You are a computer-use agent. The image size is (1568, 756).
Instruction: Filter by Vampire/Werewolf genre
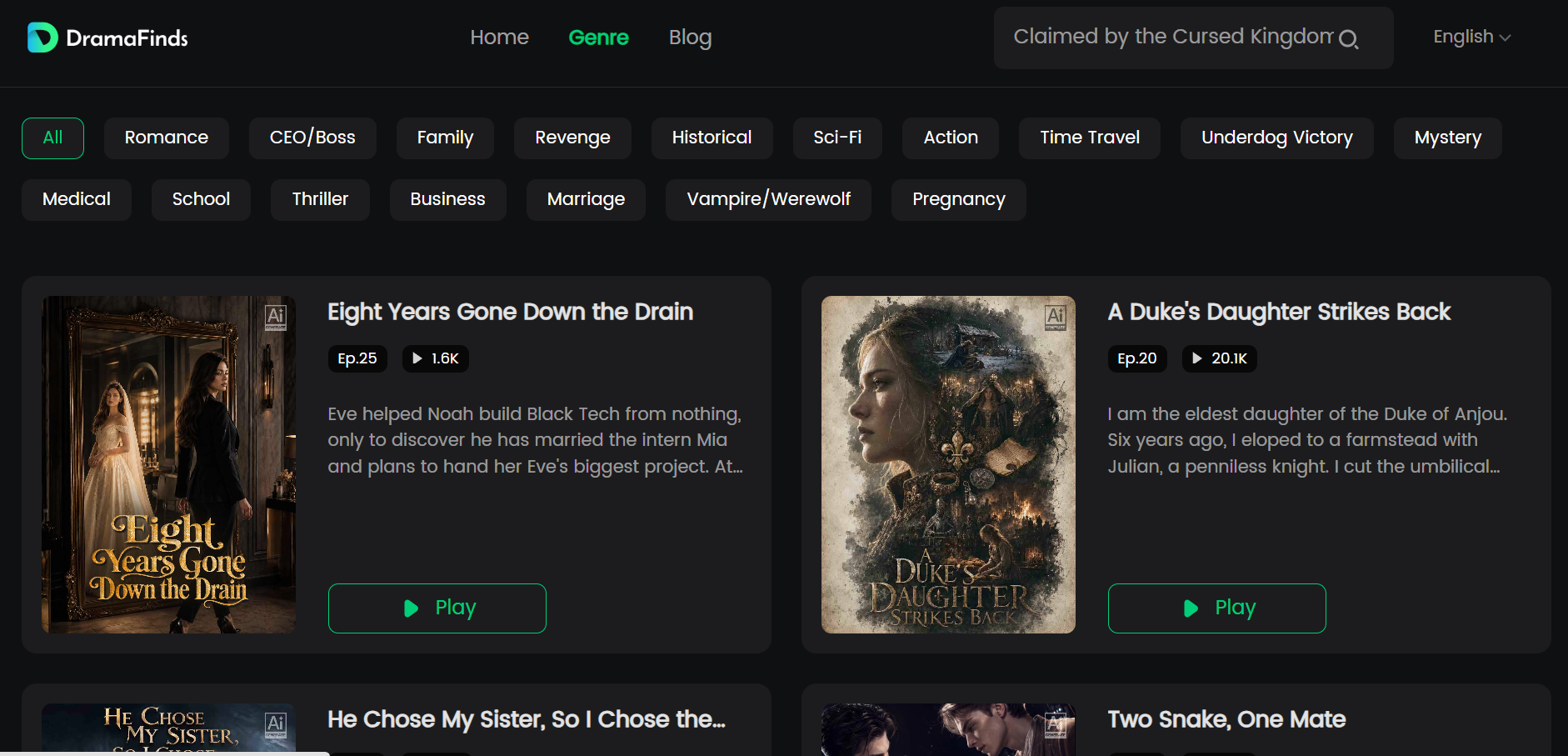[x=768, y=199]
